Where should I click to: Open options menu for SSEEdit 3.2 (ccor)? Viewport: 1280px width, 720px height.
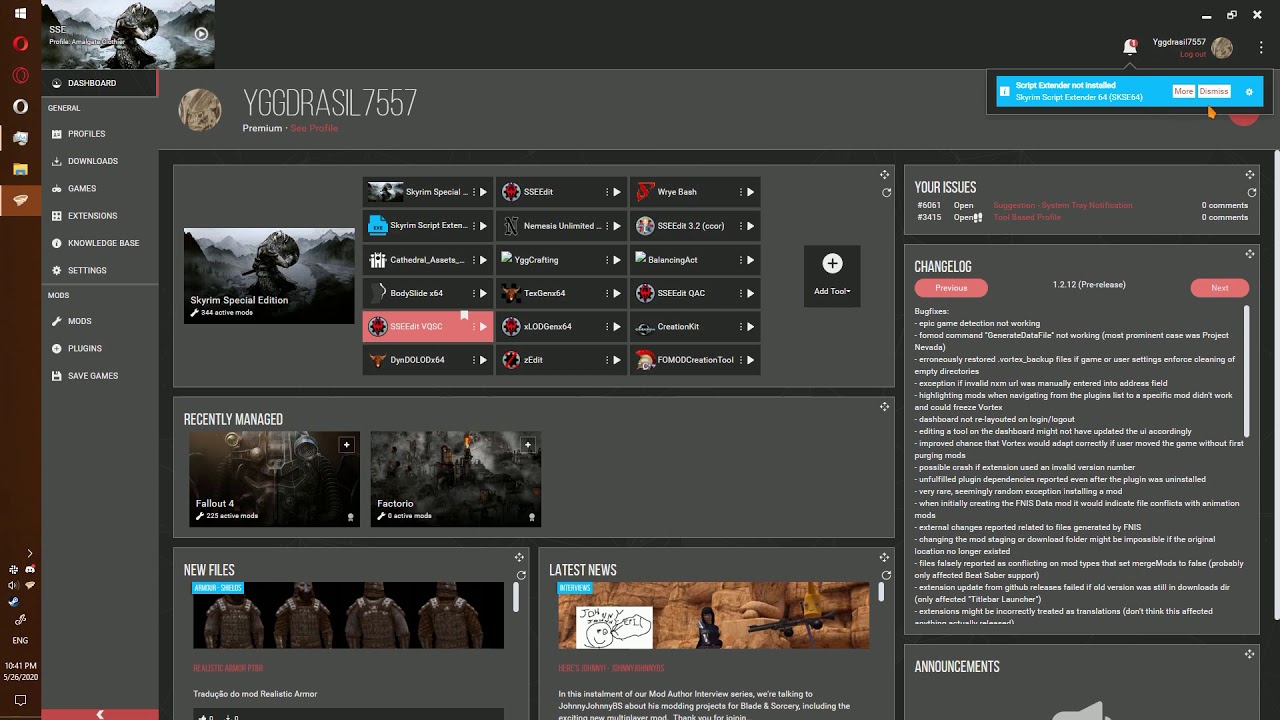(741, 226)
